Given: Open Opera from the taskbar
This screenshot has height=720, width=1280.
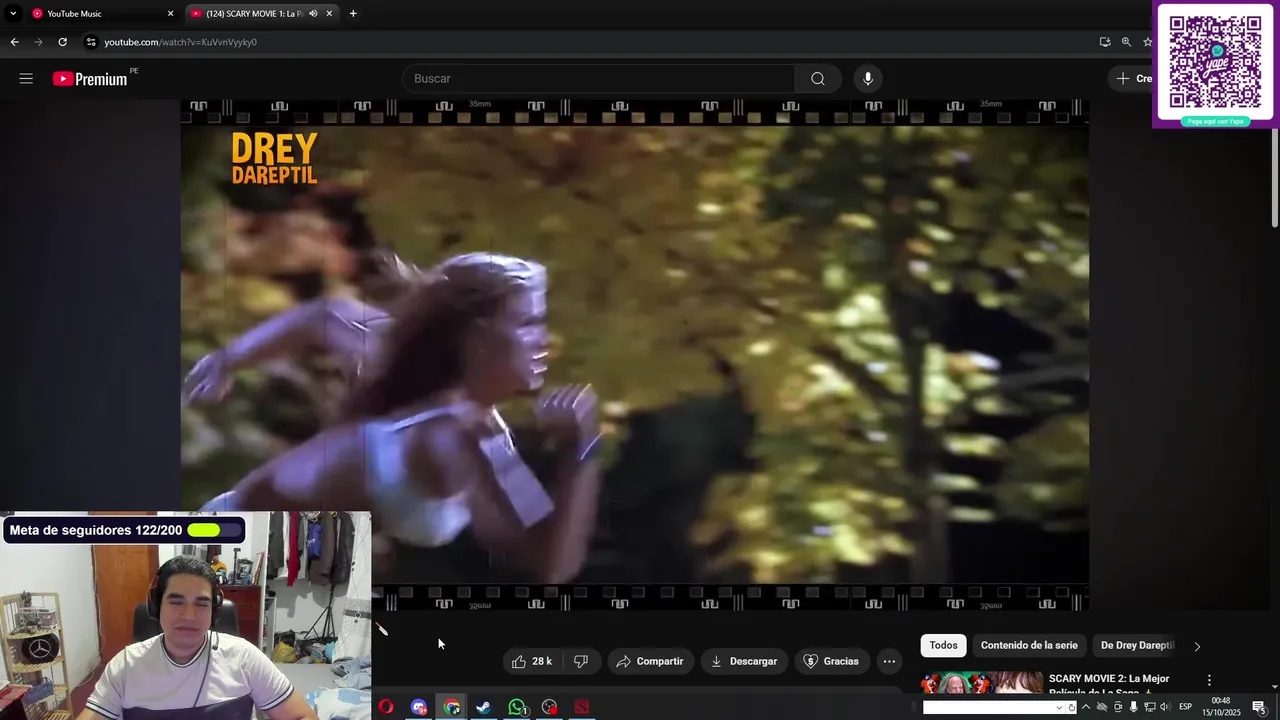Looking at the screenshot, I should point(386,707).
